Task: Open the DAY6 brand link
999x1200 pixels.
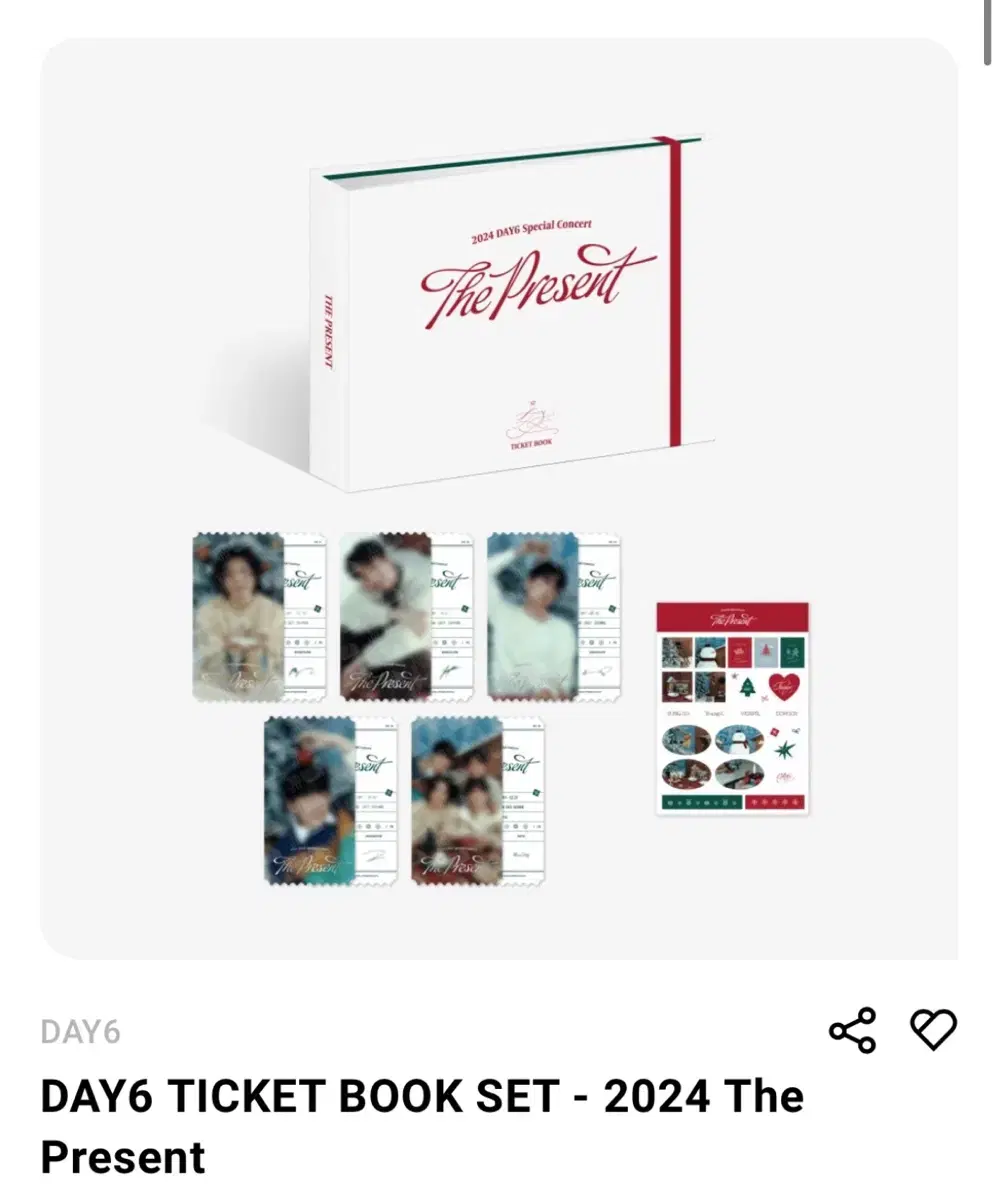Action: (80, 1032)
